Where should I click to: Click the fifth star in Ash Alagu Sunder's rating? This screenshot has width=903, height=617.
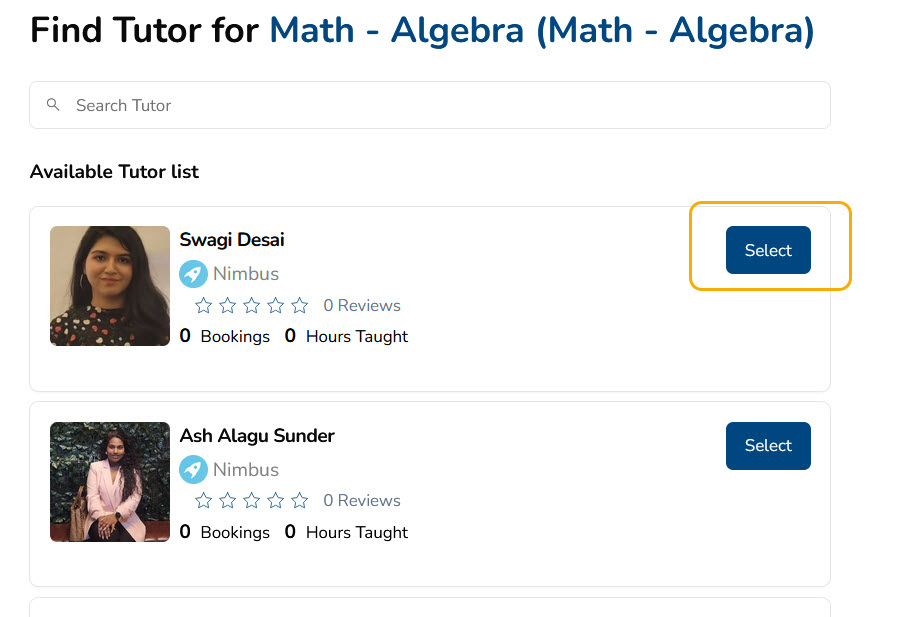[x=299, y=501]
